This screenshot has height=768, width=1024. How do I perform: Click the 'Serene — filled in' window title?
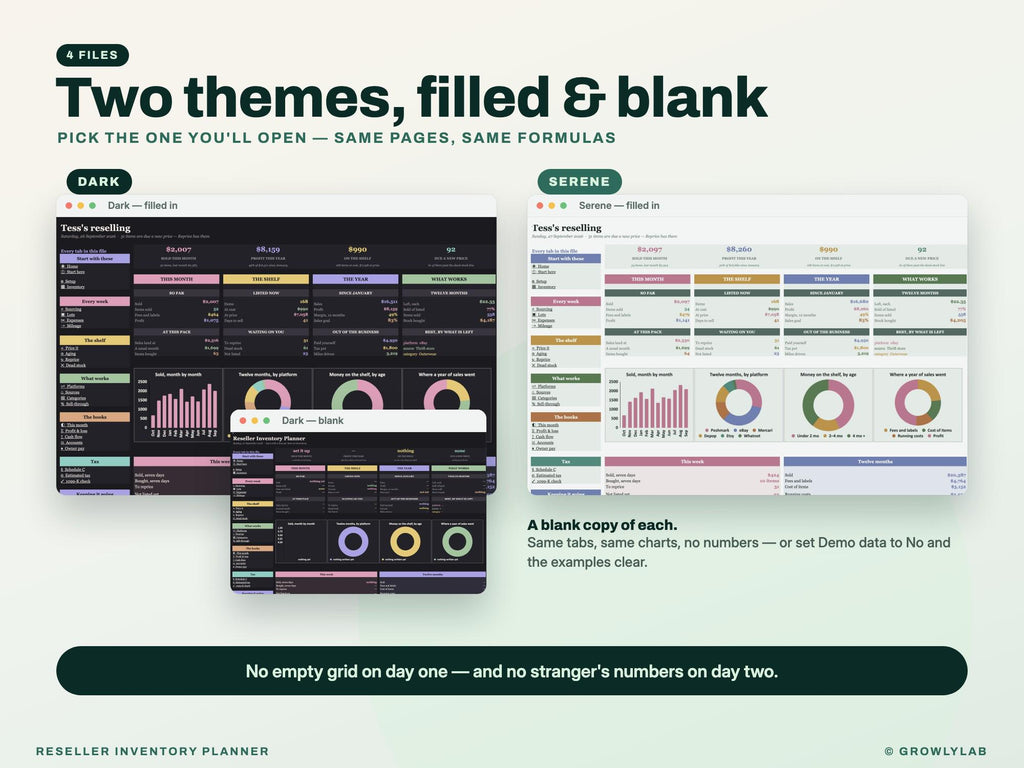coord(618,205)
